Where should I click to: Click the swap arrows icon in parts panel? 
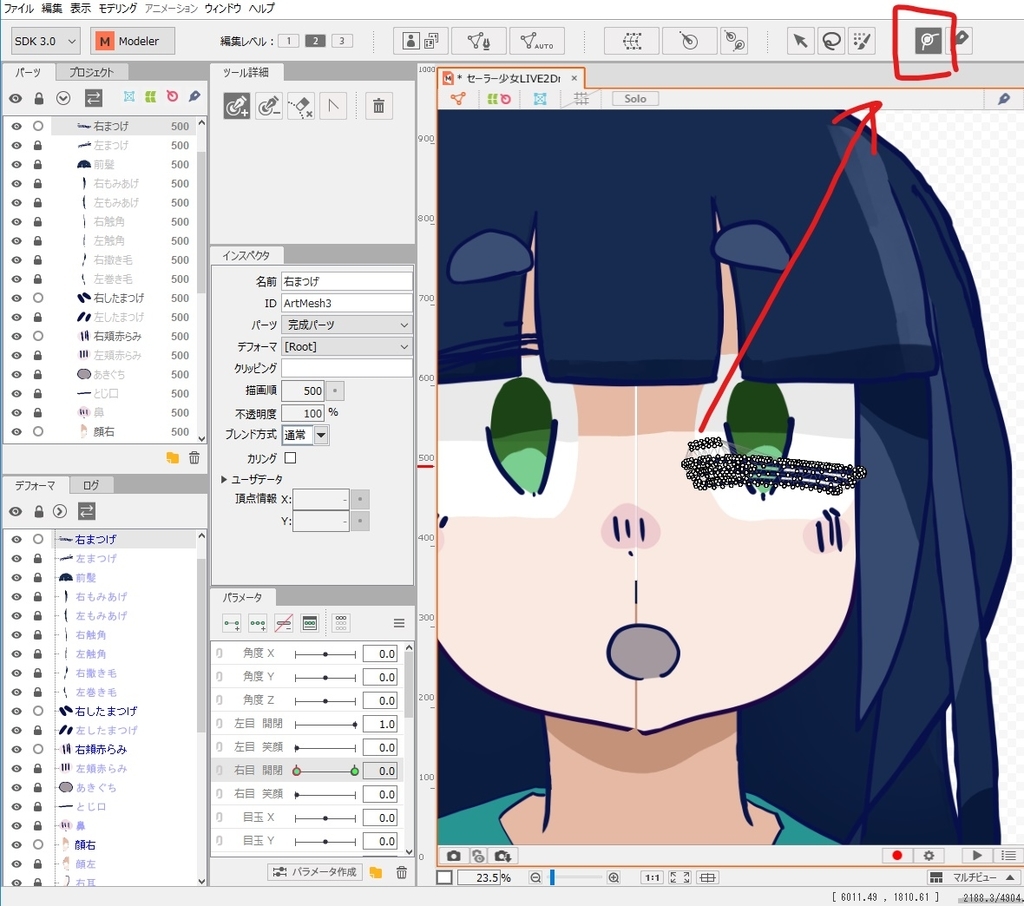(93, 98)
